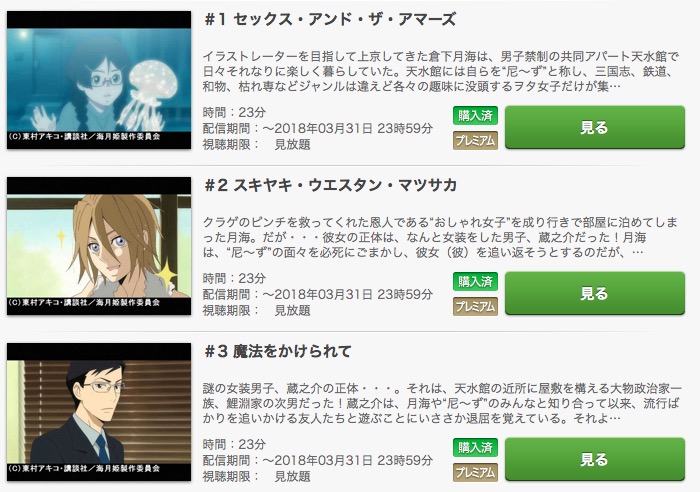The width and height of the screenshot is (700, 492).
Task: Select the title #3 魔法をかけられて
Action: 278,351
